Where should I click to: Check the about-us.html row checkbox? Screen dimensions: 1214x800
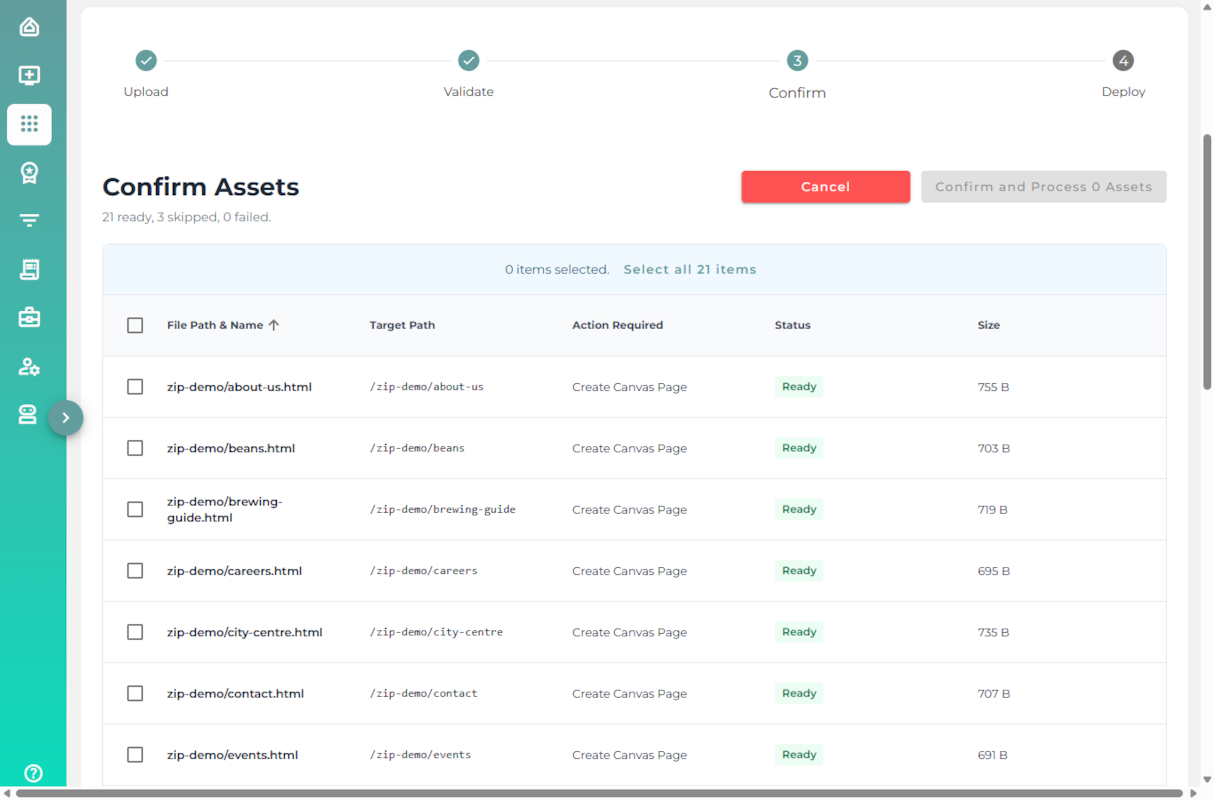135,387
